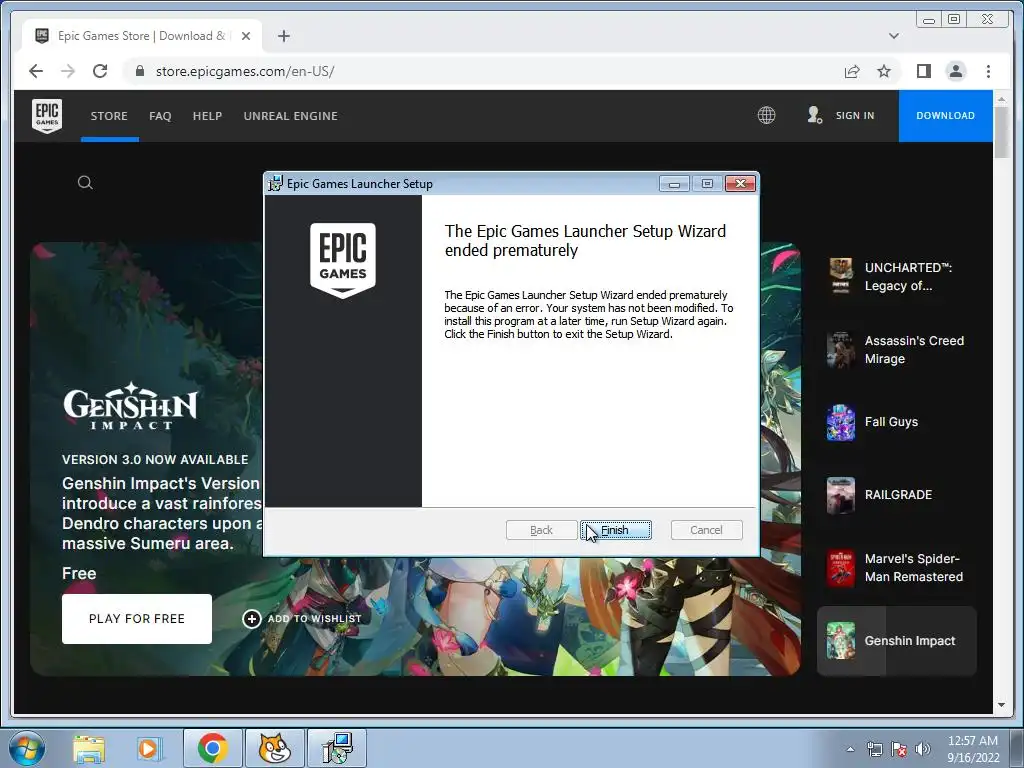Expand Chrome tab search chevron
This screenshot has height=768, width=1024.
pyautogui.click(x=894, y=36)
